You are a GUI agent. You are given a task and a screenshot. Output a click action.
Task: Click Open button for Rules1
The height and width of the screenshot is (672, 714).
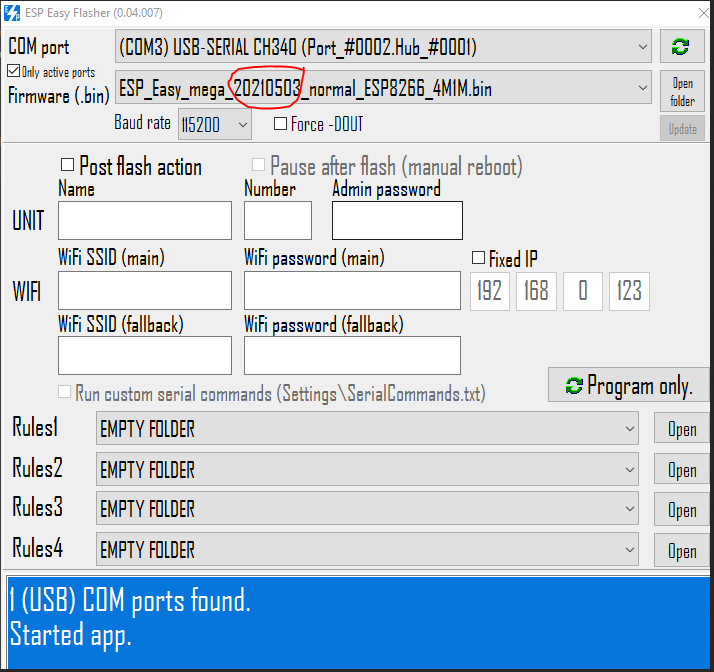click(682, 428)
